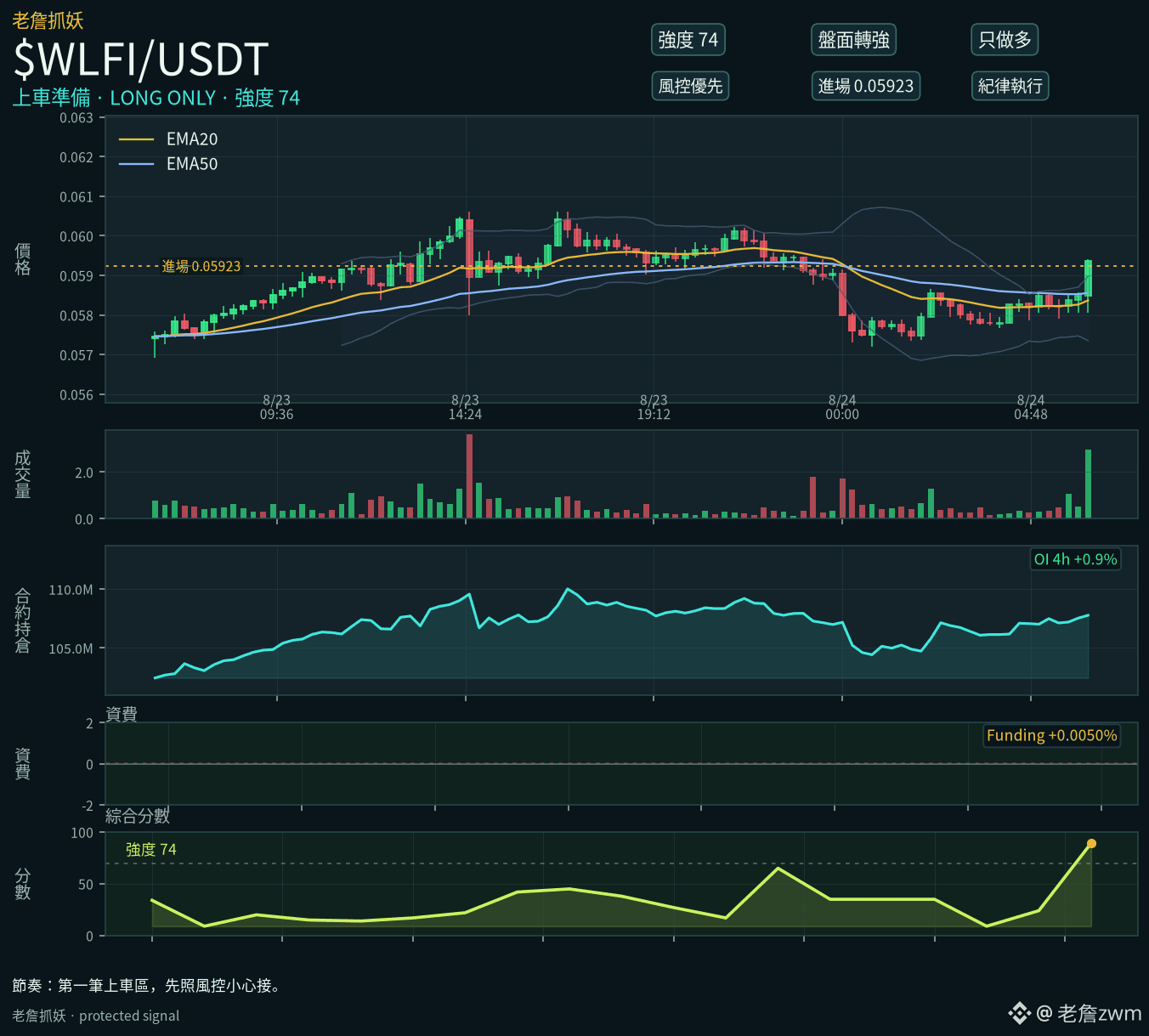Click the 價格 axis title
The height and width of the screenshot is (1036, 1149).
(x=23, y=258)
